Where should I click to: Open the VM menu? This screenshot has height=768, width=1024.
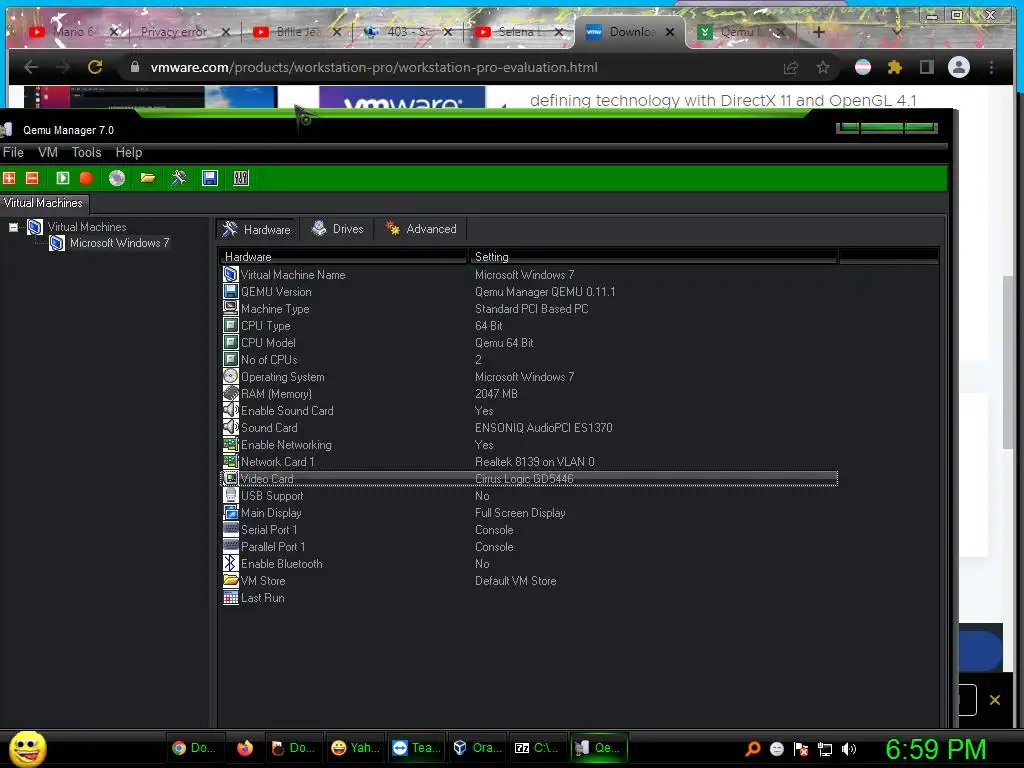(48, 152)
